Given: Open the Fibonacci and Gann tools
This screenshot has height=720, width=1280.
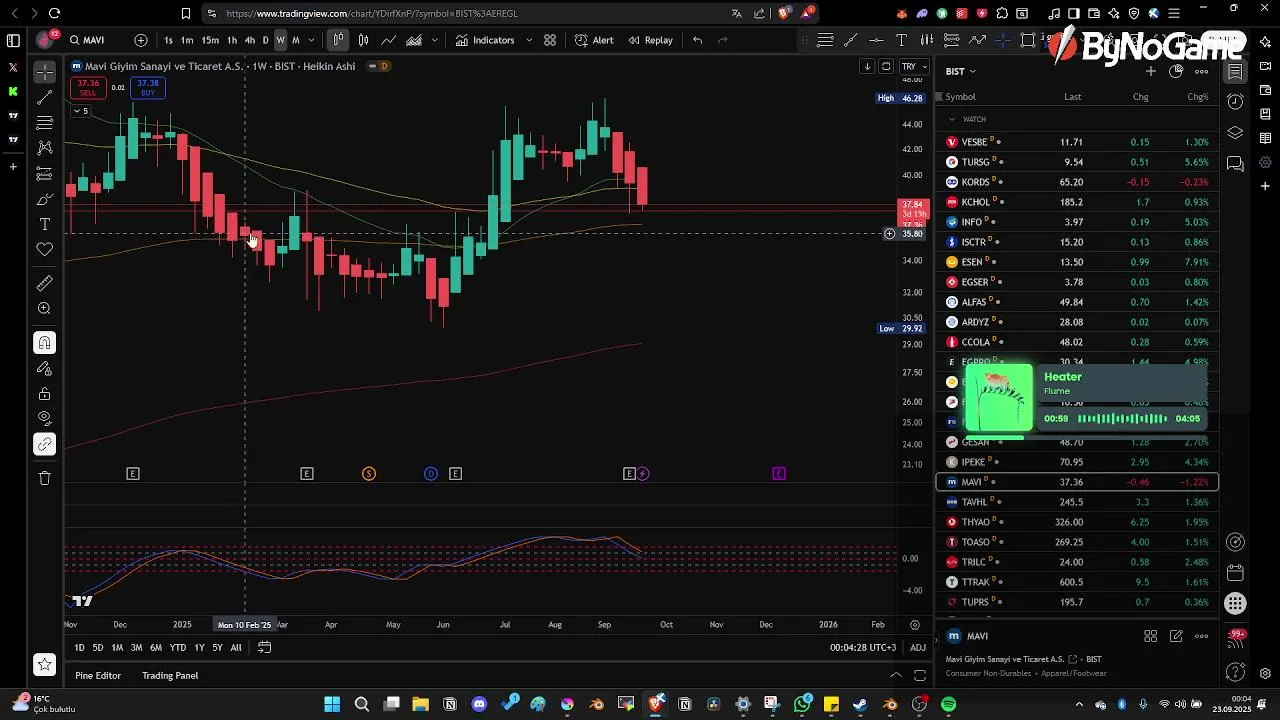Looking at the screenshot, I should 44,122.
